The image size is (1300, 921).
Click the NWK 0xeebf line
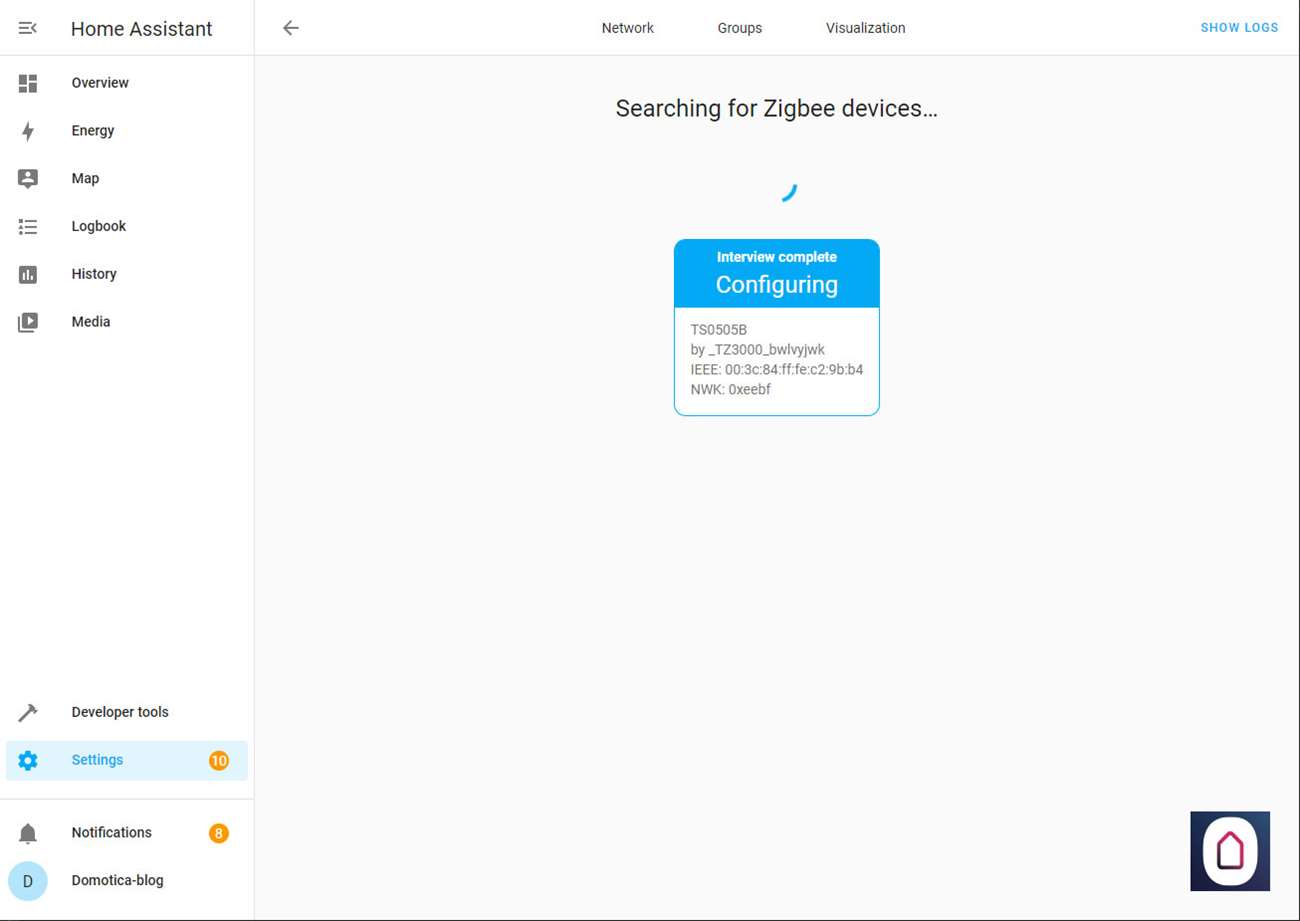pos(731,390)
